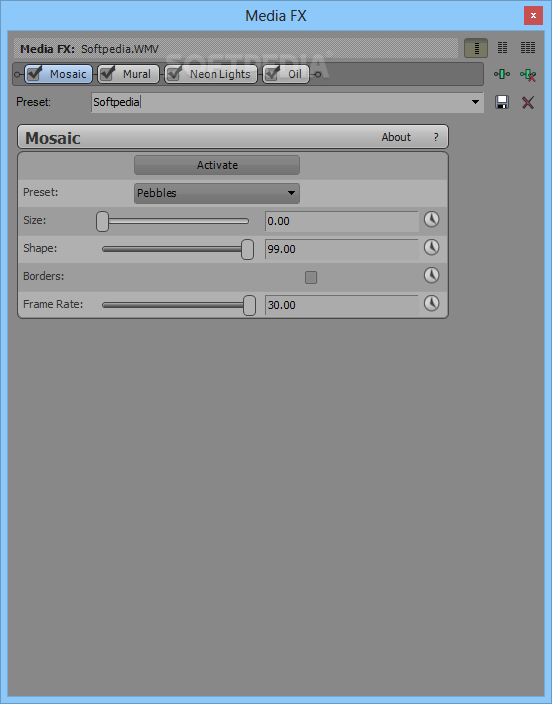Toggle the Neon Lights effect checkbox

point(174,74)
